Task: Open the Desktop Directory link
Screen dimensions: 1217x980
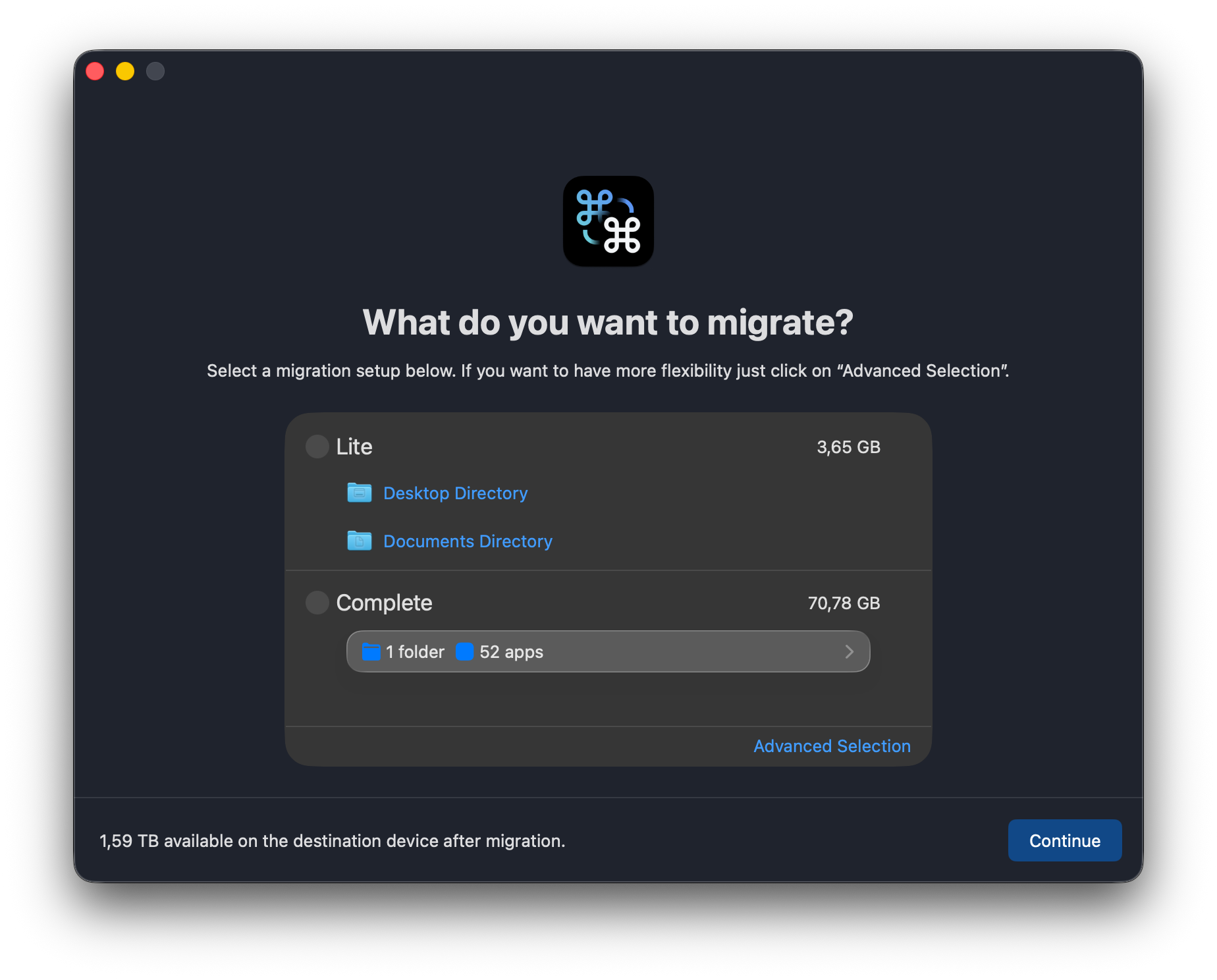Action: point(455,493)
